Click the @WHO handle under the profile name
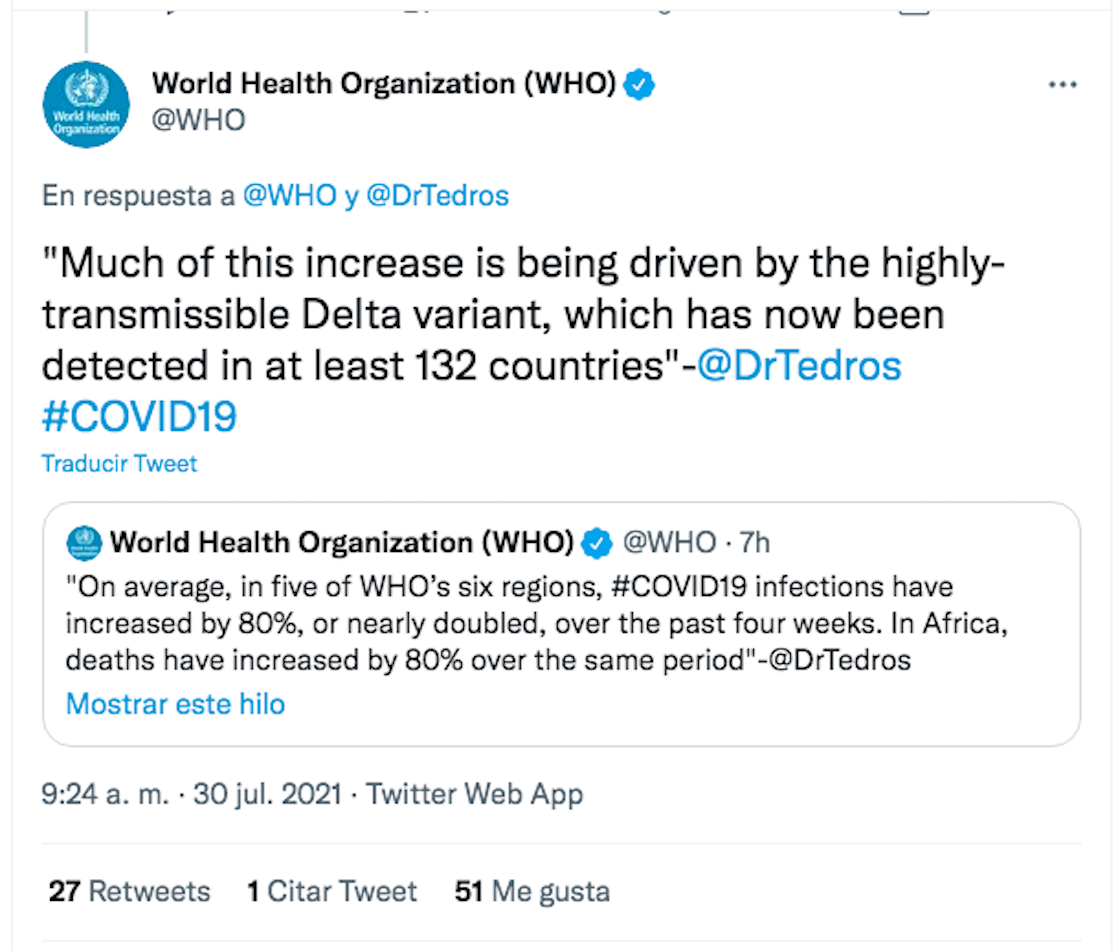1120x951 pixels. click(198, 121)
